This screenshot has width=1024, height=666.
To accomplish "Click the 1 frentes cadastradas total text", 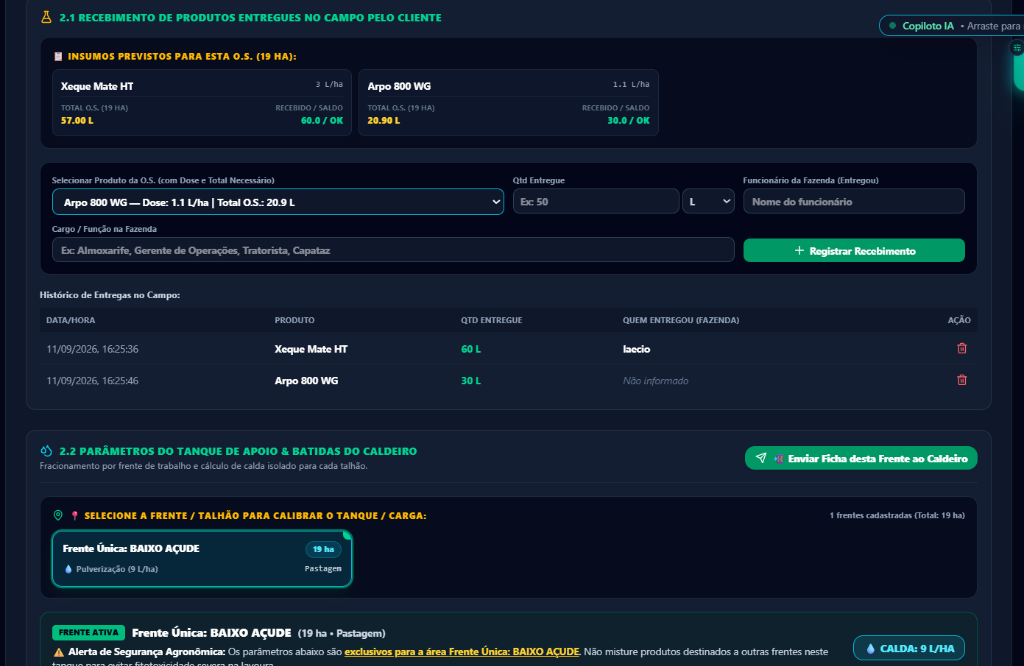I will tap(897, 516).
